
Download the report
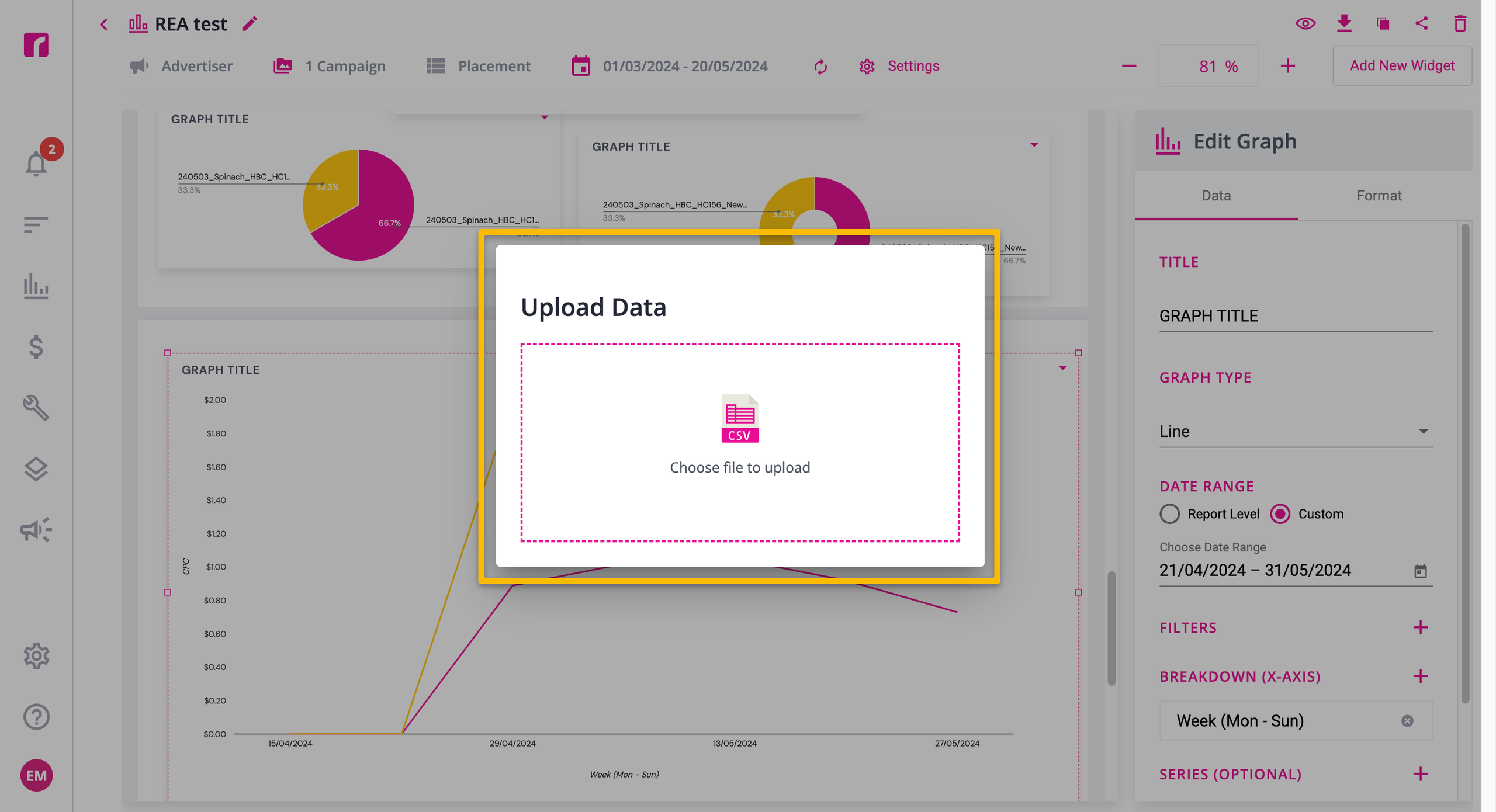[1344, 24]
